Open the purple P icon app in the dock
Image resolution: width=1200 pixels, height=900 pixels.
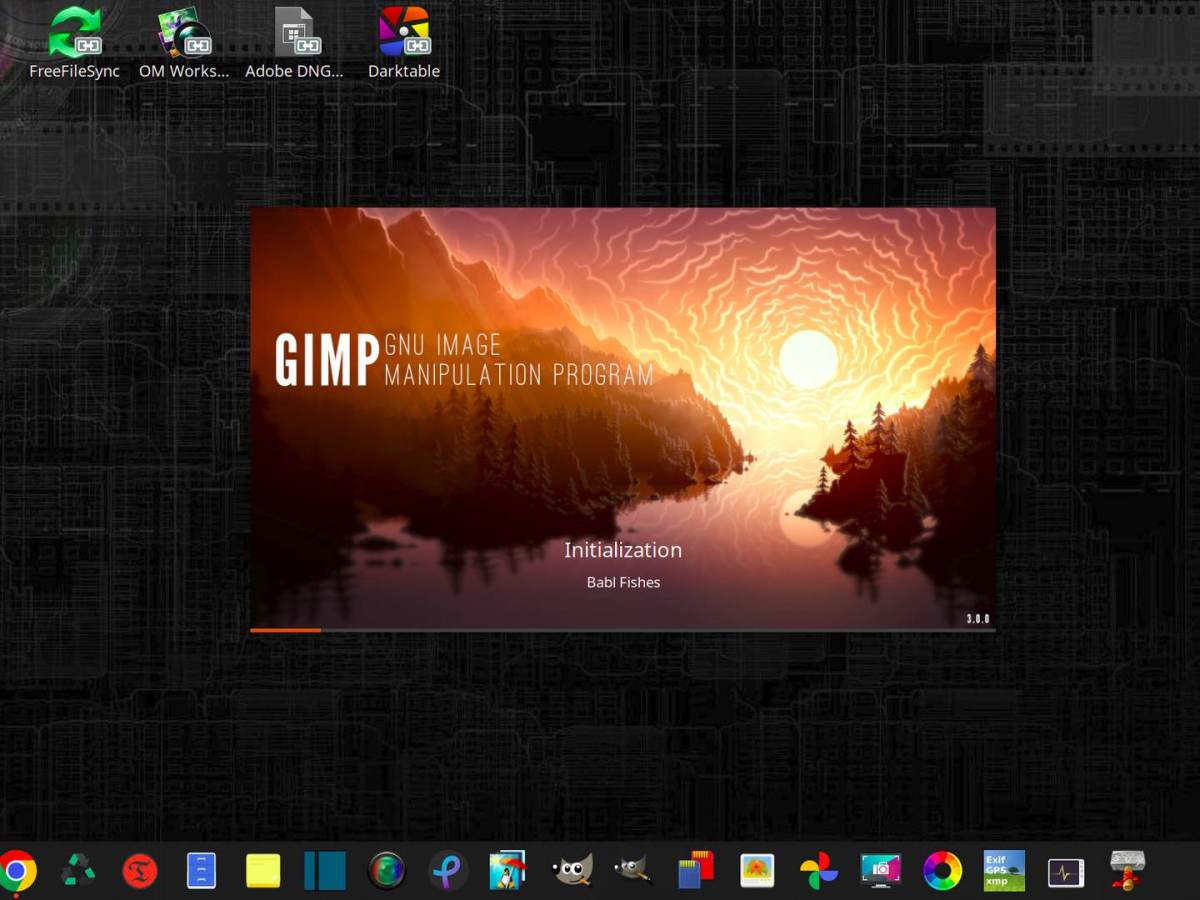(x=448, y=871)
